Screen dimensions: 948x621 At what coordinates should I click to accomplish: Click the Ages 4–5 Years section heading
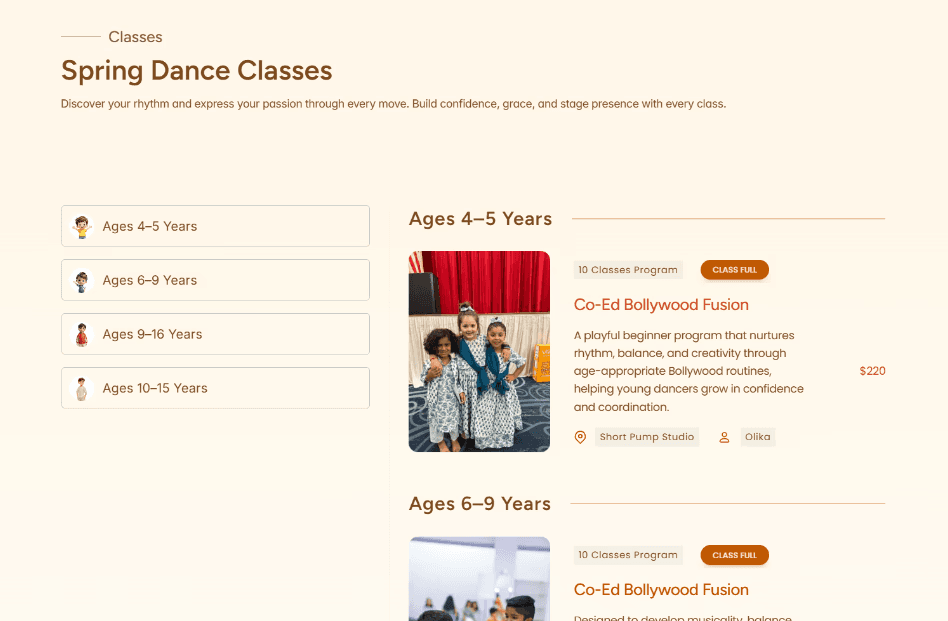(480, 218)
